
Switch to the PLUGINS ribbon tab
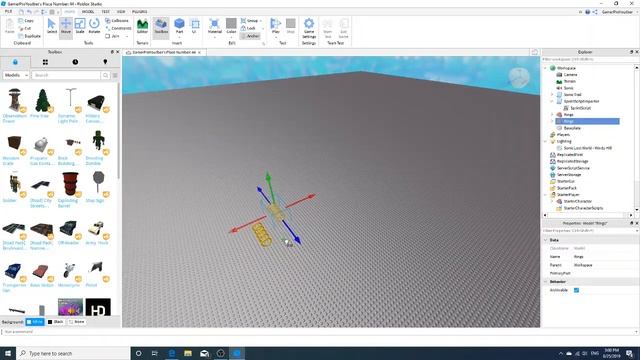140,11
